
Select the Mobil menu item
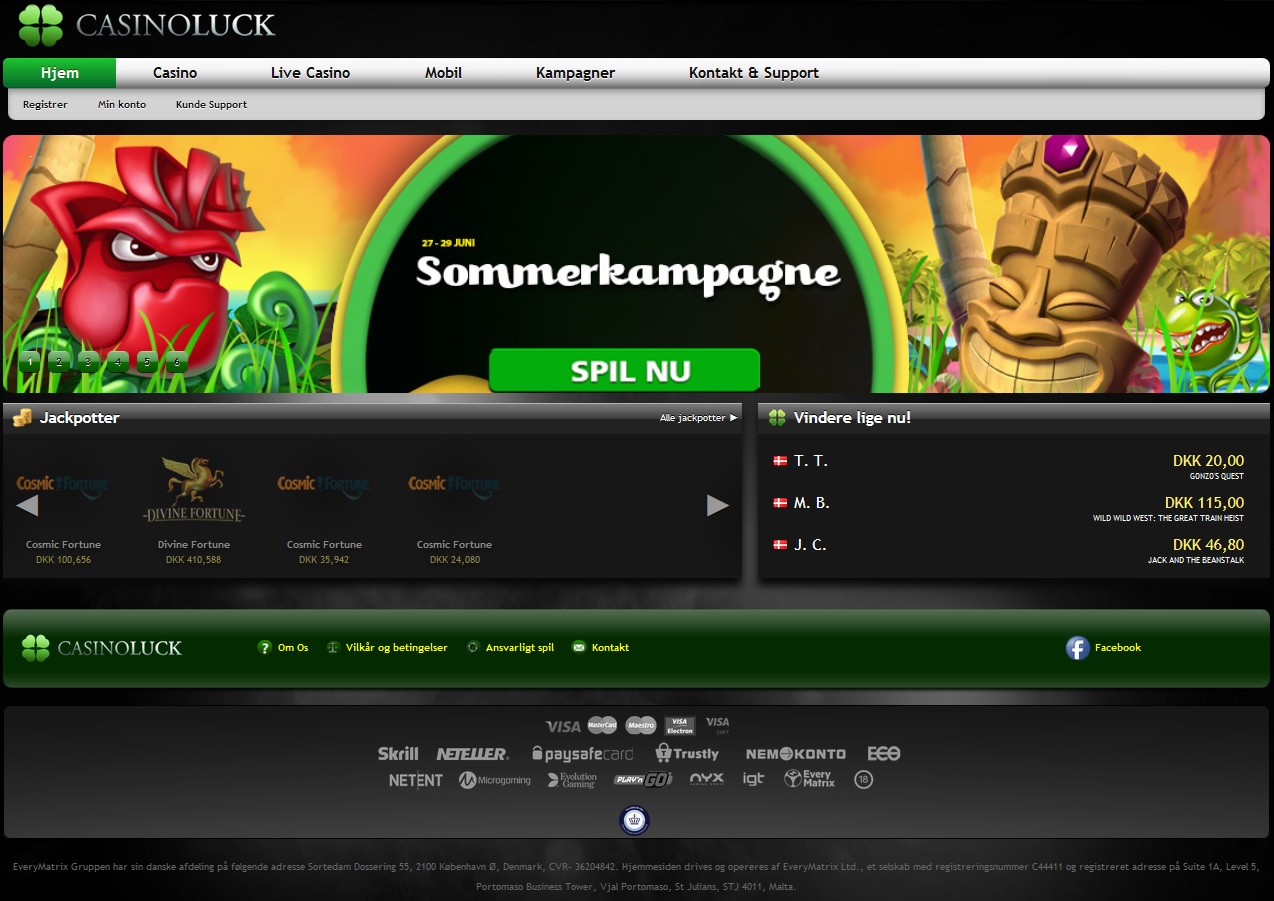(x=443, y=73)
